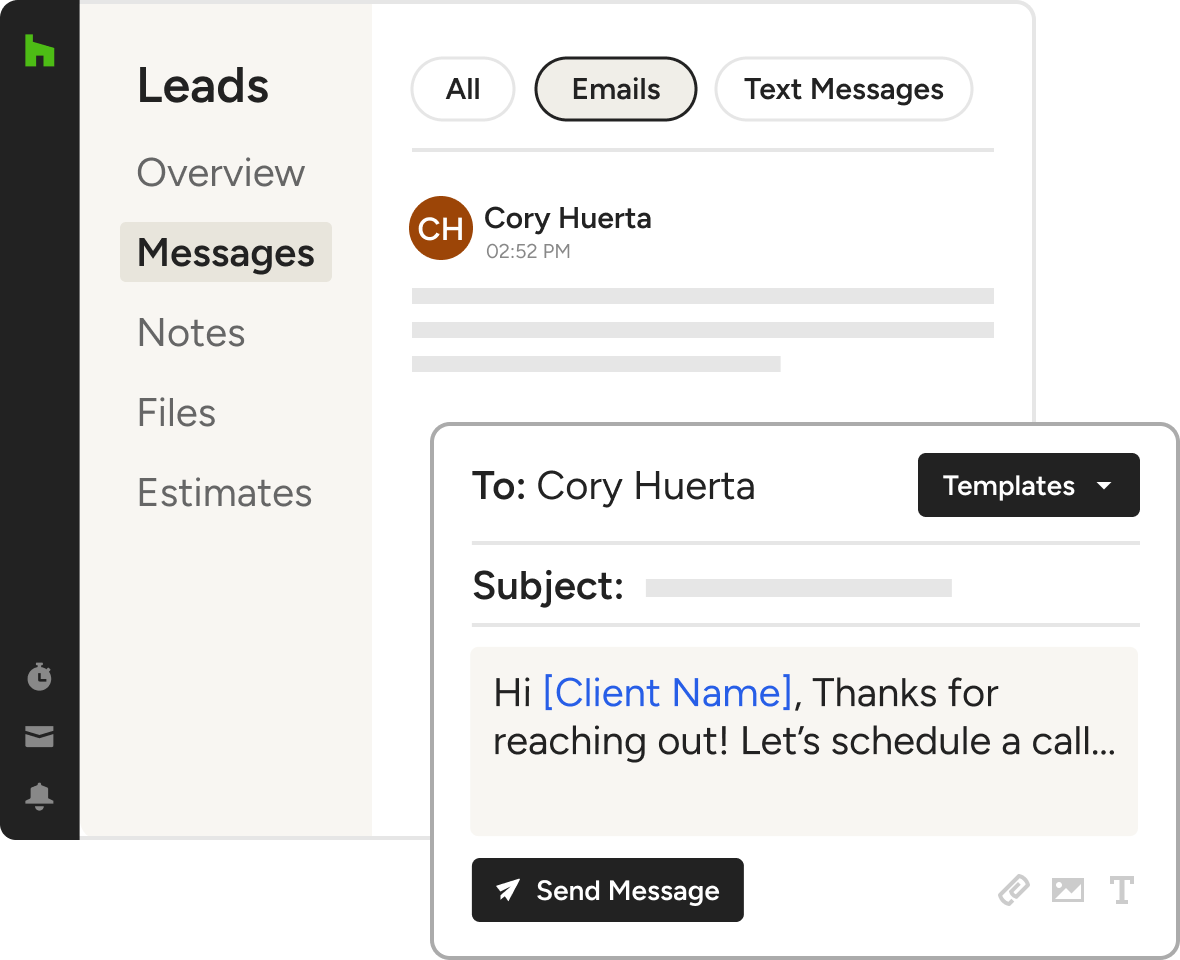The height and width of the screenshot is (960, 1180).
Task: Open Files section
Action: coord(176,412)
